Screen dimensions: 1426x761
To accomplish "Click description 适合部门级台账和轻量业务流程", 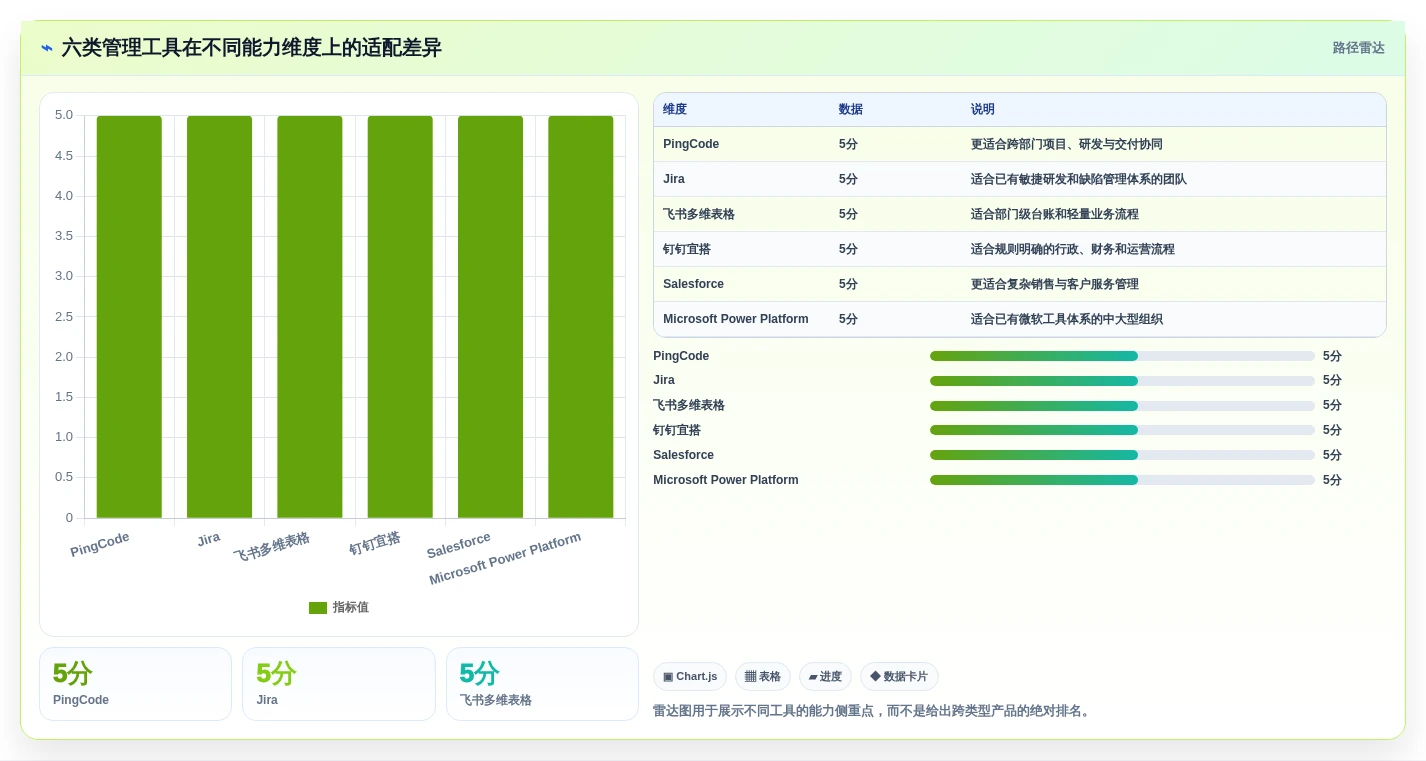I will [x=1055, y=214].
